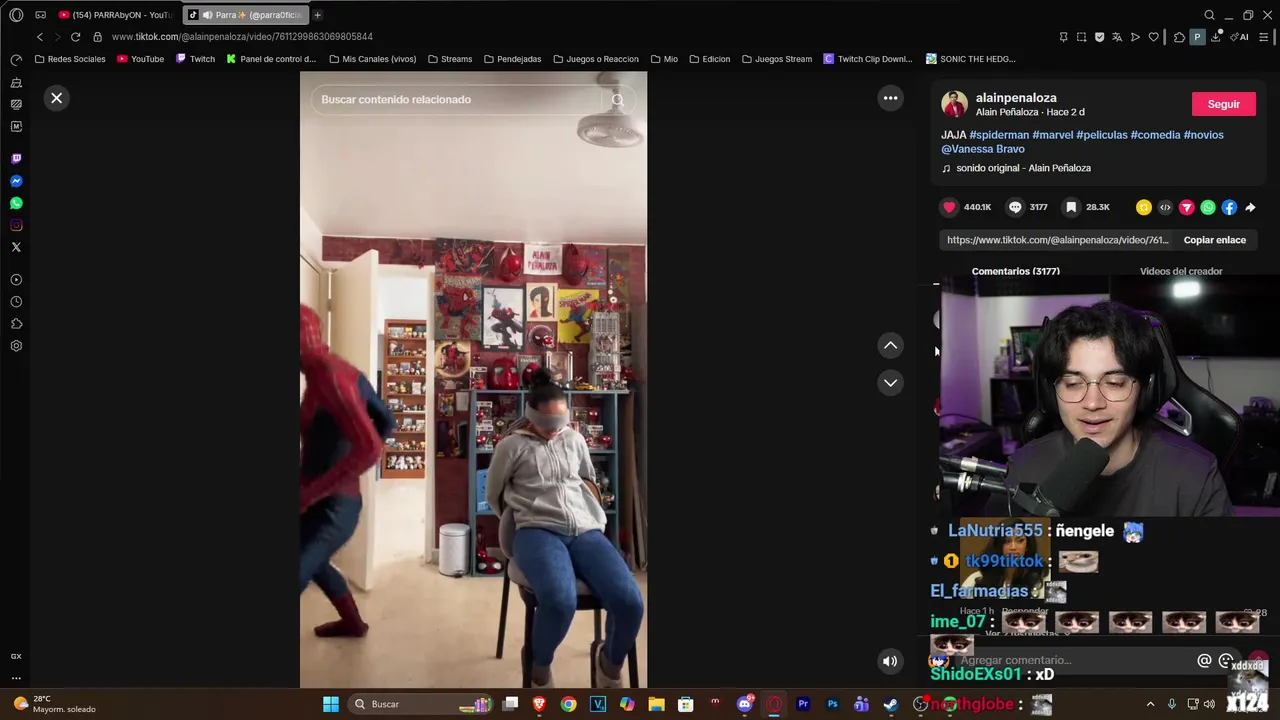Click the yellow repost icon

point(1144,208)
